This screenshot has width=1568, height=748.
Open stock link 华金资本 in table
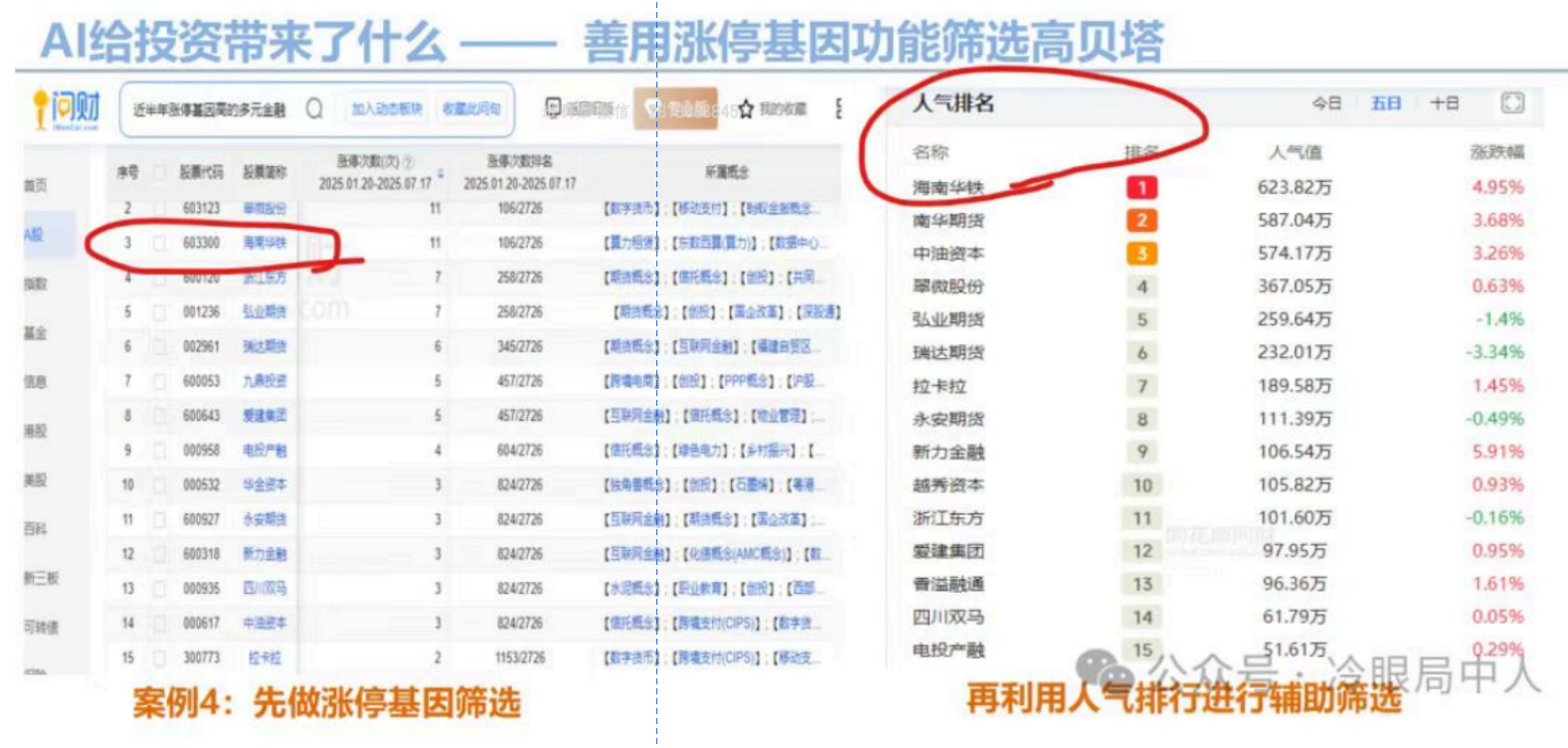click(264, 485)
